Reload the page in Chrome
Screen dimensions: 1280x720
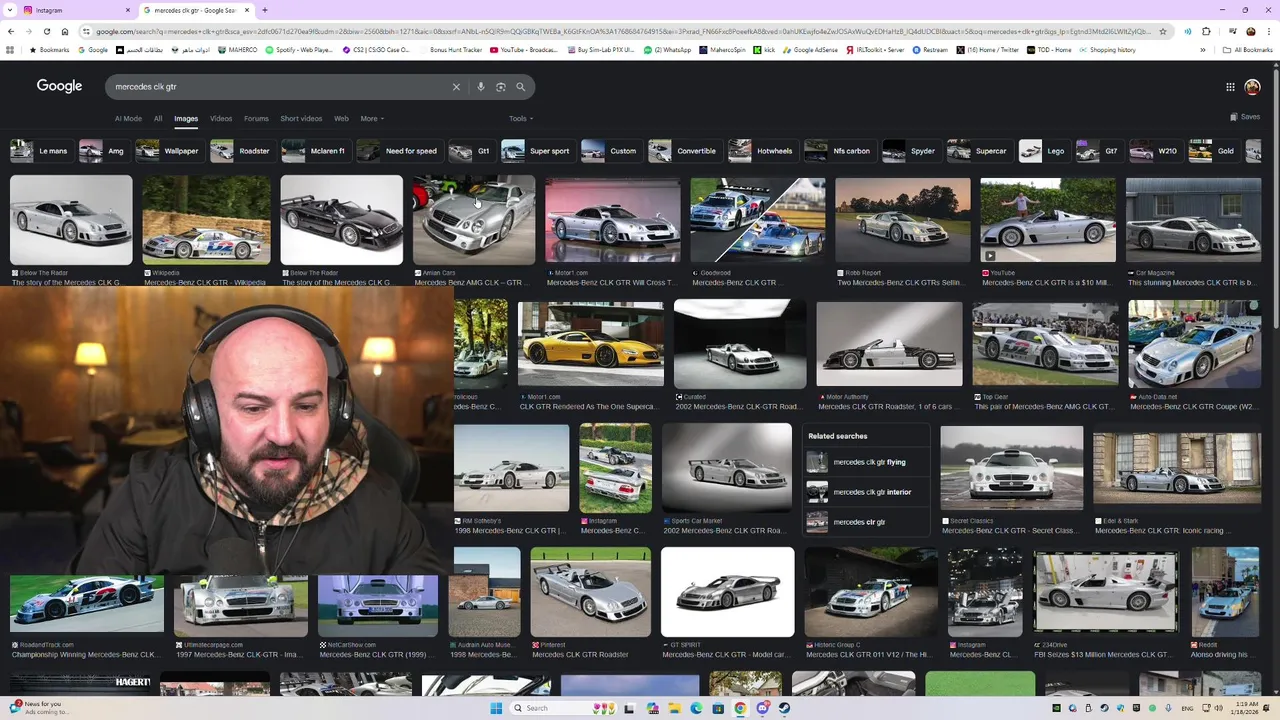coord(46,31)
